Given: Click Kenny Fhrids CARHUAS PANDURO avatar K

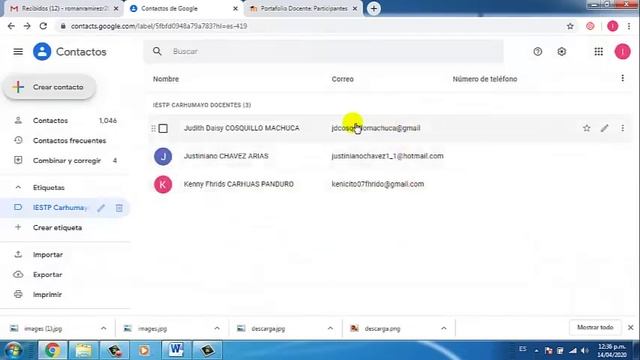Looking at the screenshot, I should click(x=163, y=184).
